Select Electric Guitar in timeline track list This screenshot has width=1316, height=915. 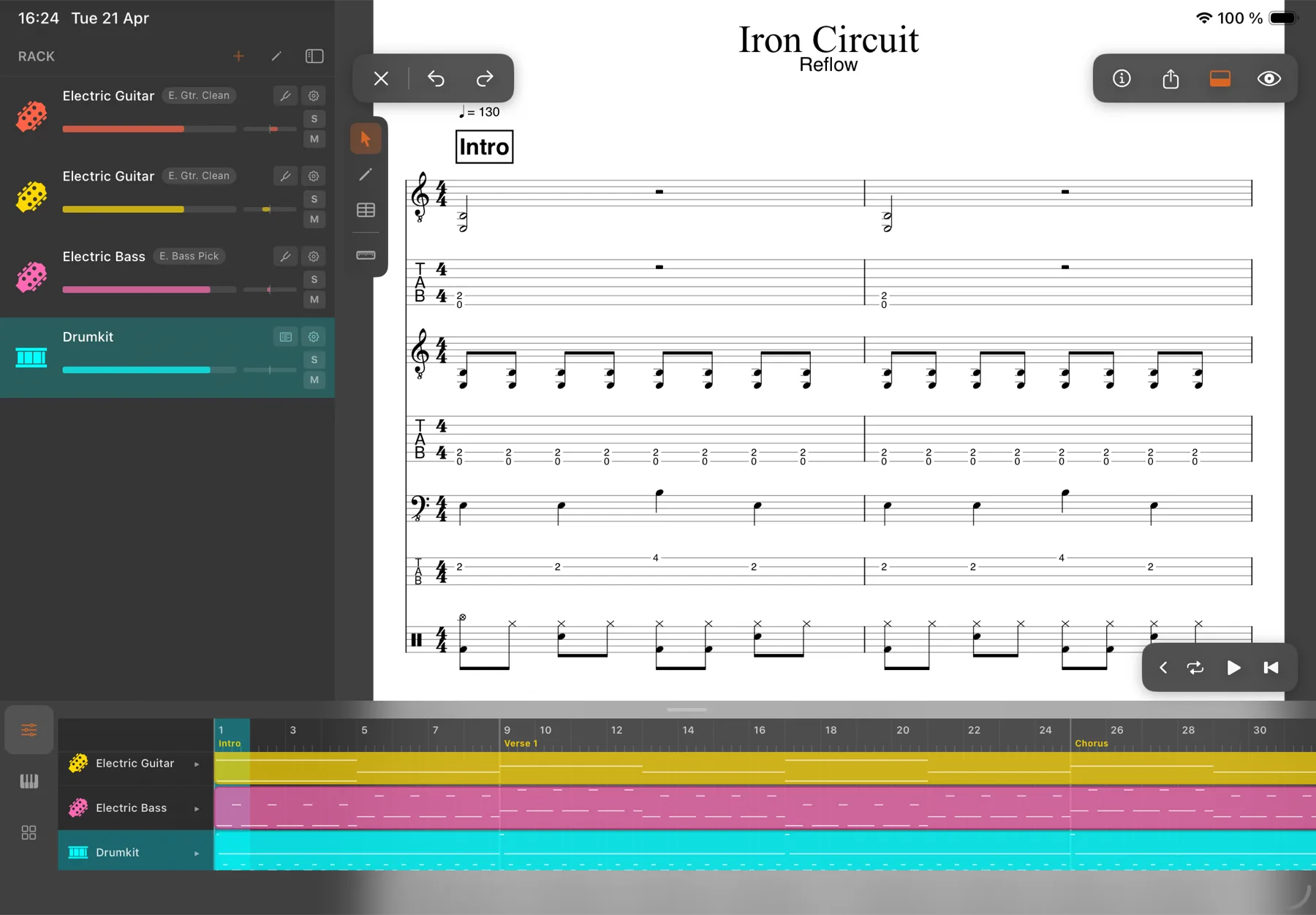pos(135,764)
